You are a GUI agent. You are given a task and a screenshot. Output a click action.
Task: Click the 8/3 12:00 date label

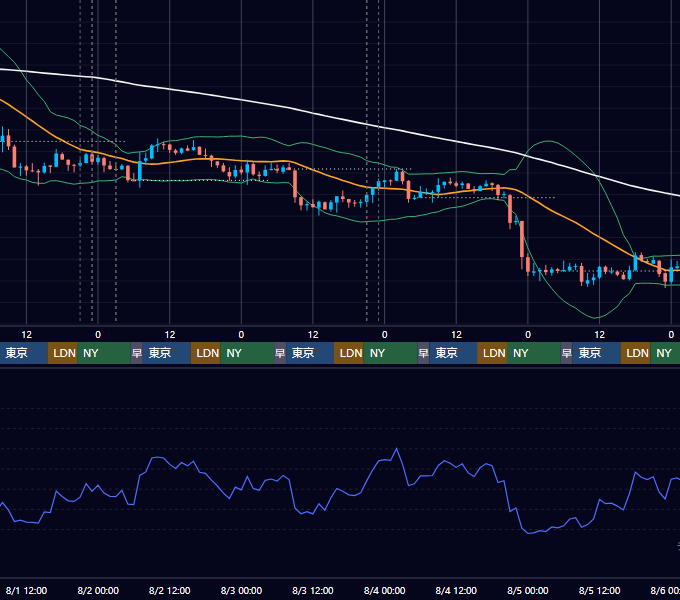[313, 590]
